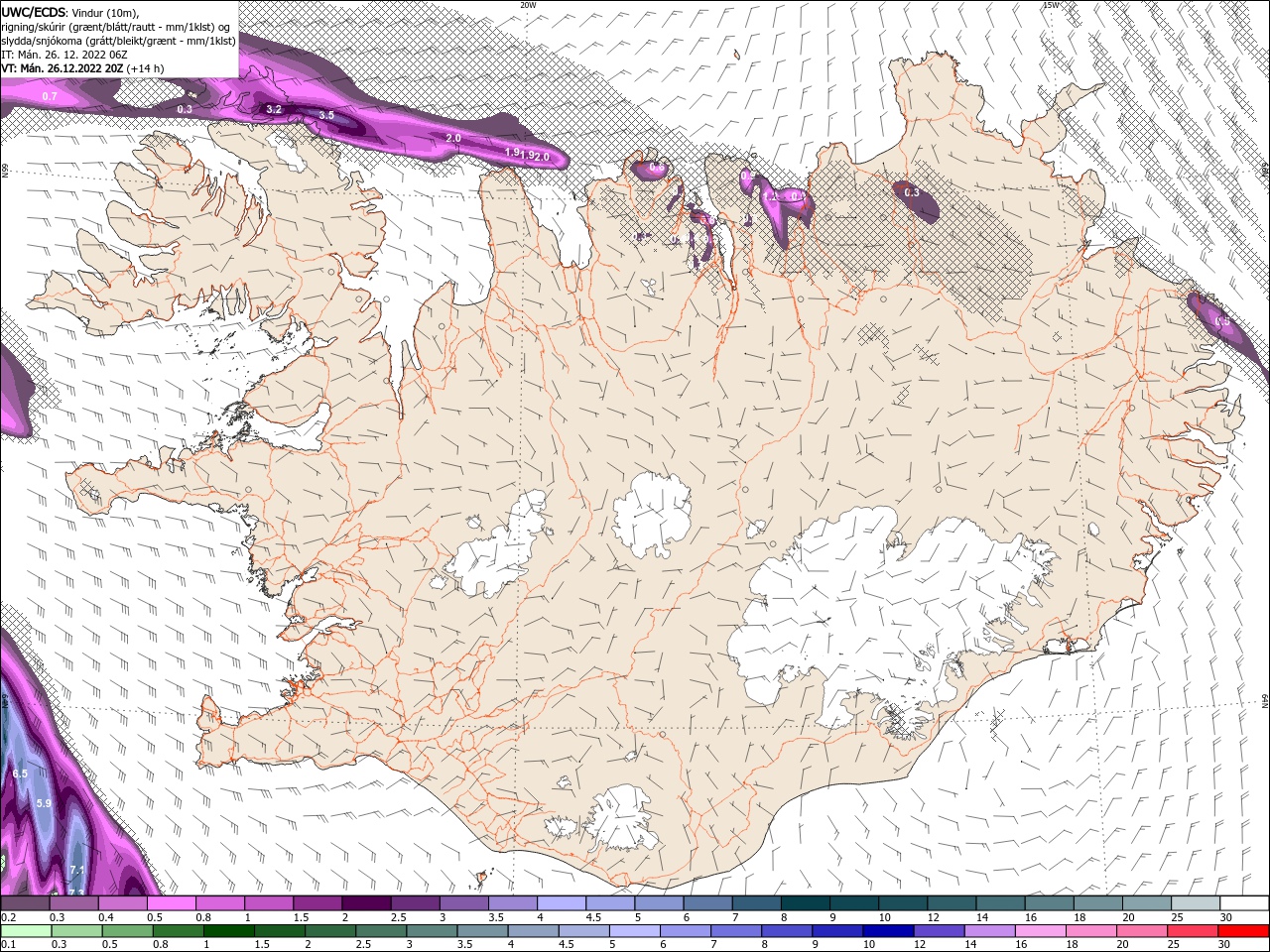
Task: Pick the dark teal upper swatch between 8 and 9
Action: [x=806, y=903]
